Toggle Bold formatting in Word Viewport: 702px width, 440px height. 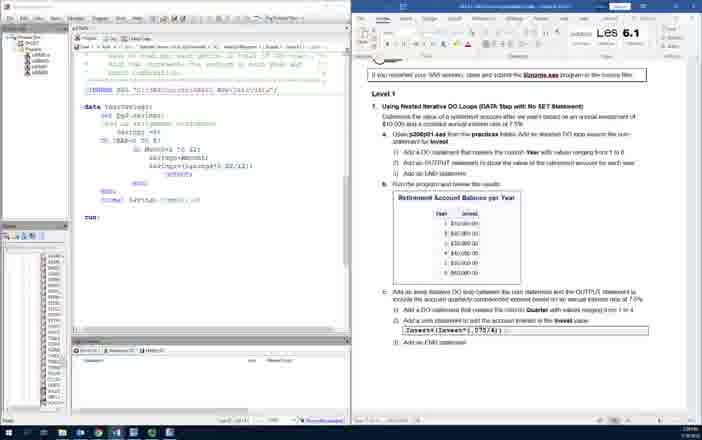[x=389, y=44]
